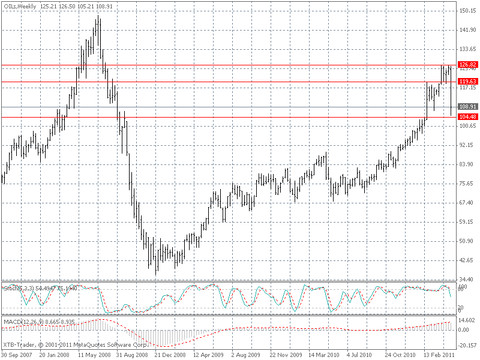Click the 150.15 price axis value

click(x=468, y=11)
